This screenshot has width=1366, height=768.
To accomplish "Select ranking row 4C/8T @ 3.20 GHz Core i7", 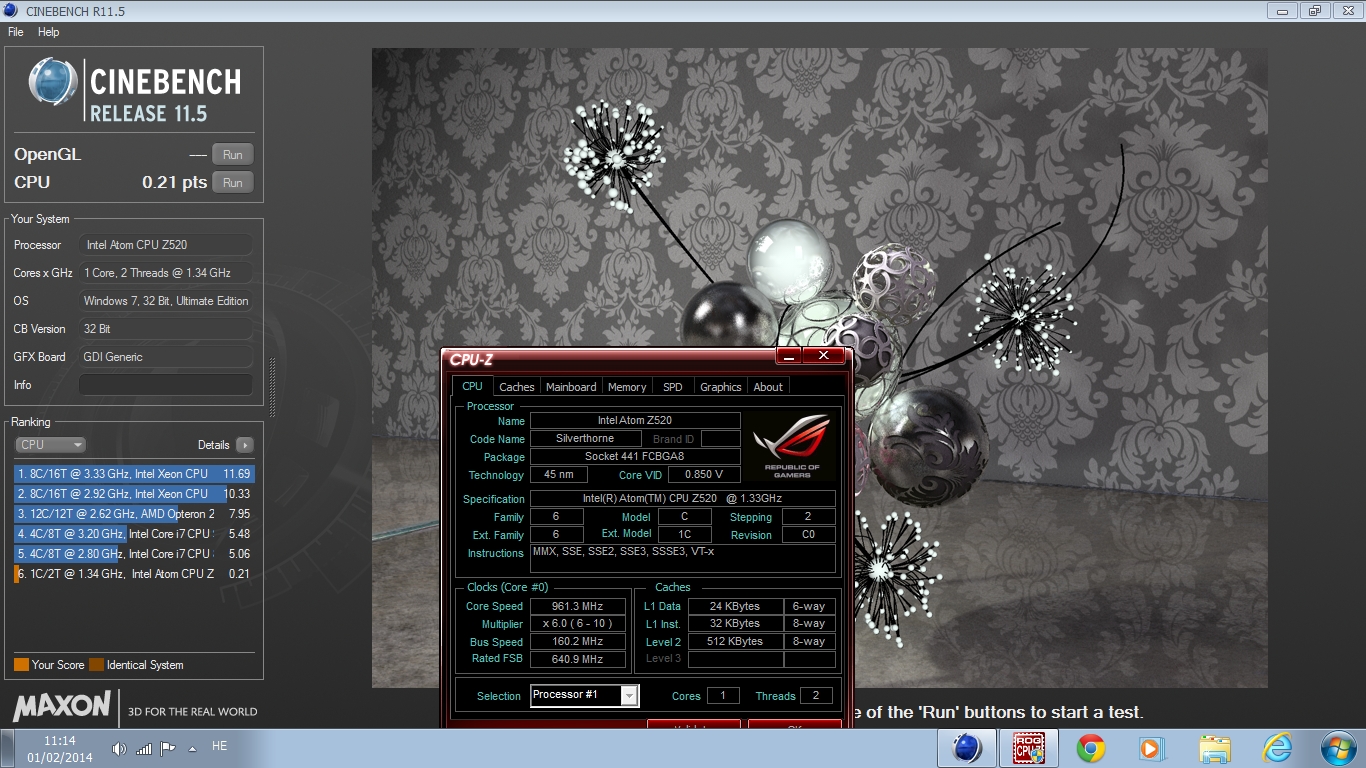I will [134, 534].
